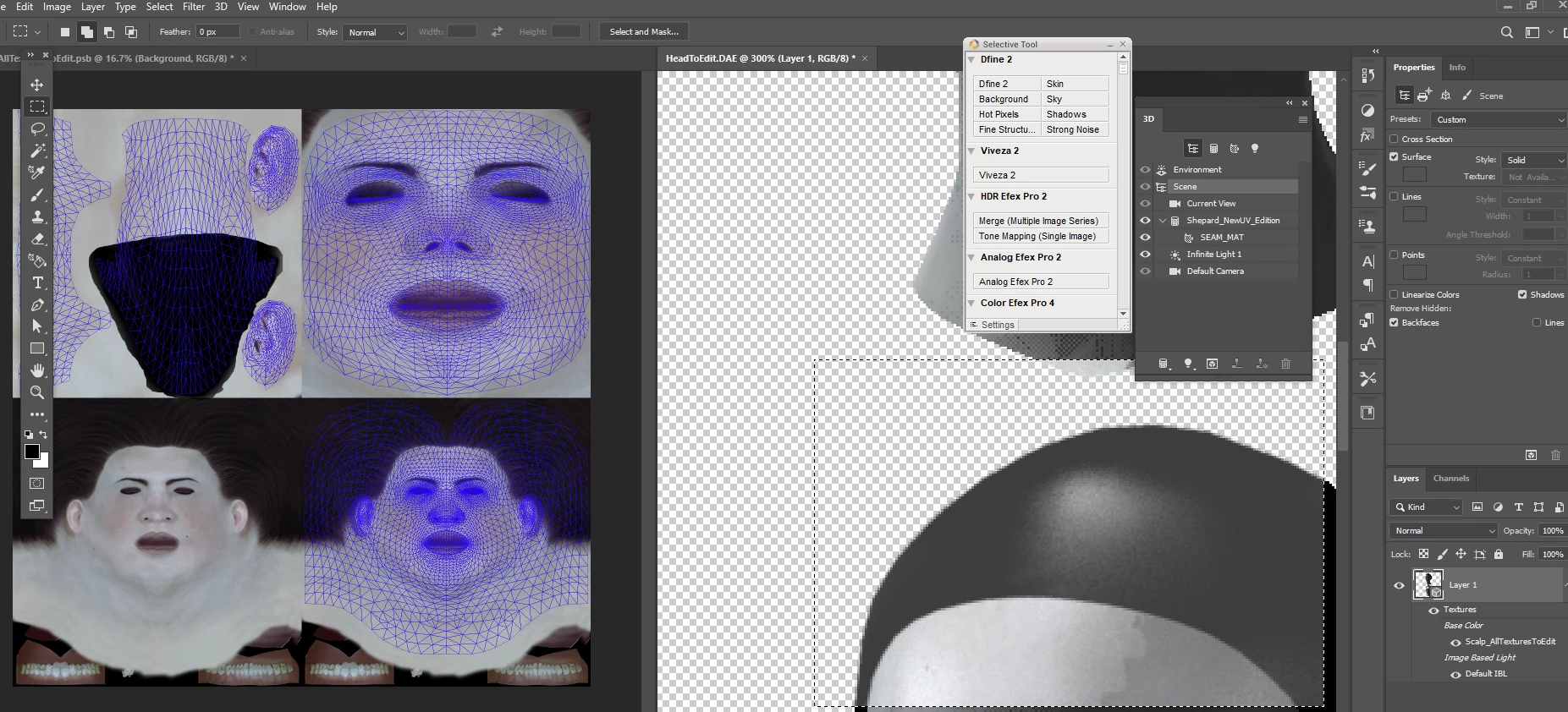The height and width of the screenshot is (712, 1568).
Task: Open Selective Tool Settings
Action: (992, 325)
